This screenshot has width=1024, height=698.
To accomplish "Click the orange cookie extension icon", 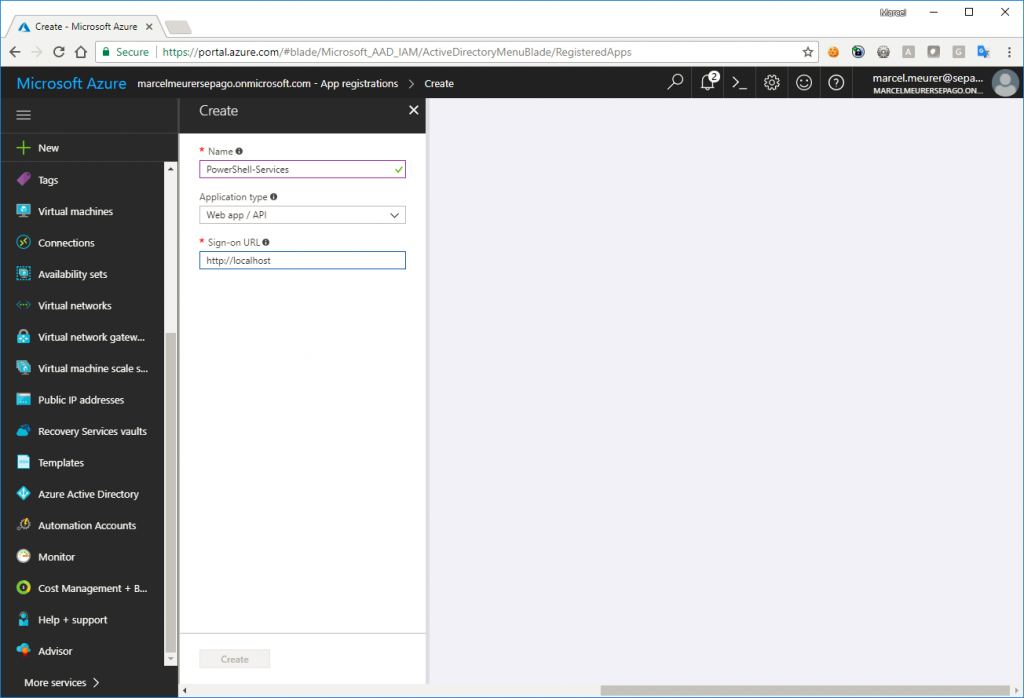I will pos(833,52).
